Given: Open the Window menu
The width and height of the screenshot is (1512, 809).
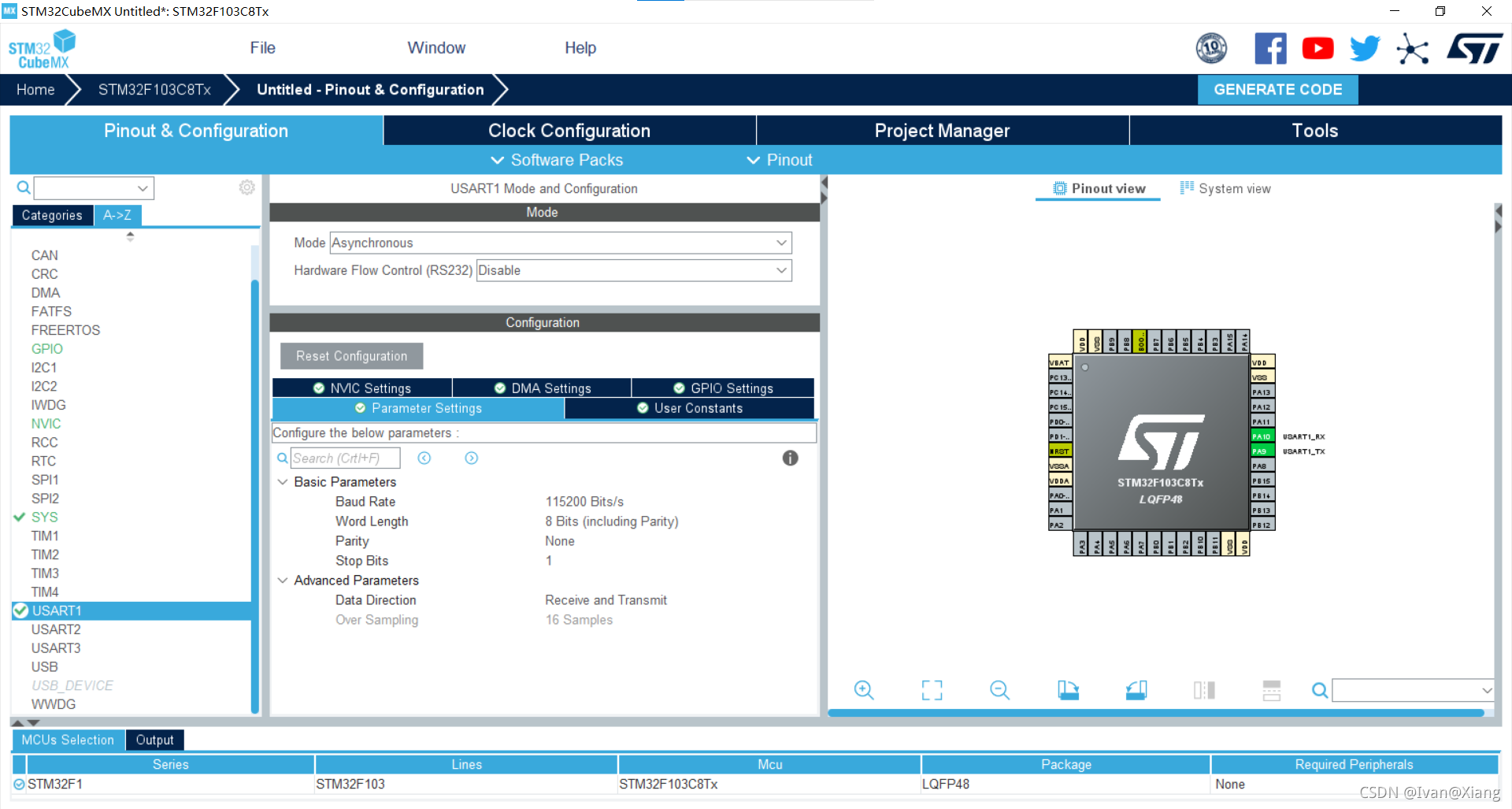Looking at the screenshot, I should (436, 48).
